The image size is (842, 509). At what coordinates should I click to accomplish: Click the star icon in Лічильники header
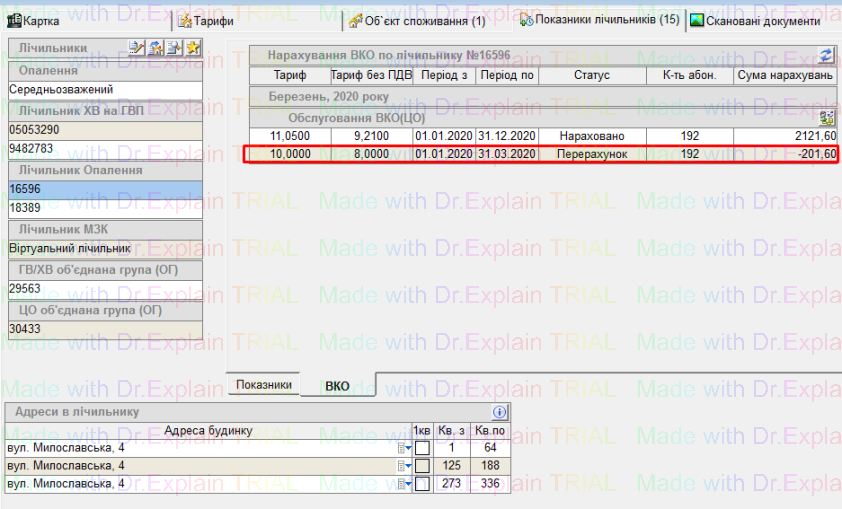(192, 48)
